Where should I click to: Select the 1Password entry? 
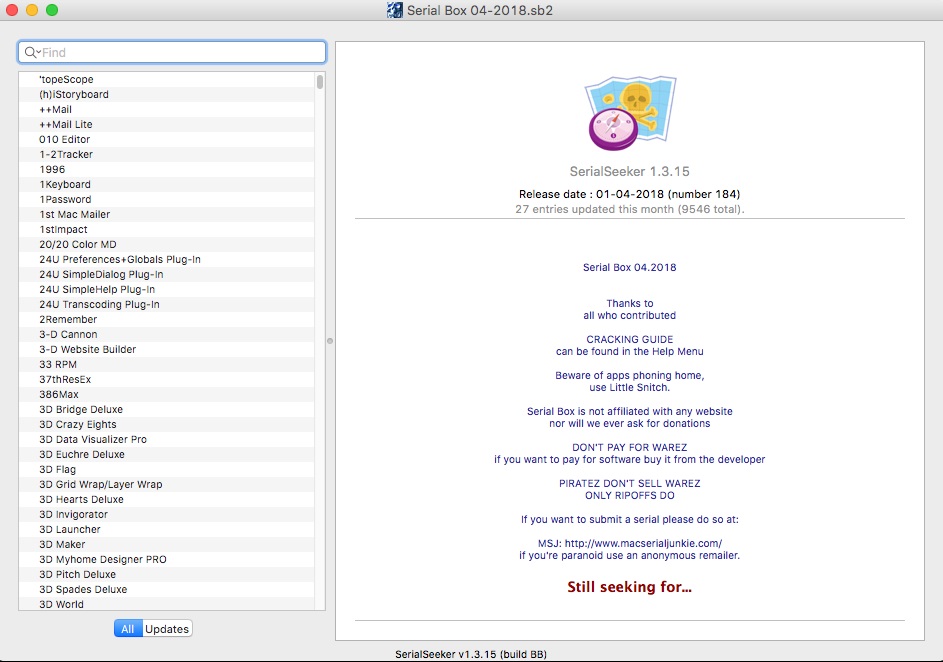[167, 200]
